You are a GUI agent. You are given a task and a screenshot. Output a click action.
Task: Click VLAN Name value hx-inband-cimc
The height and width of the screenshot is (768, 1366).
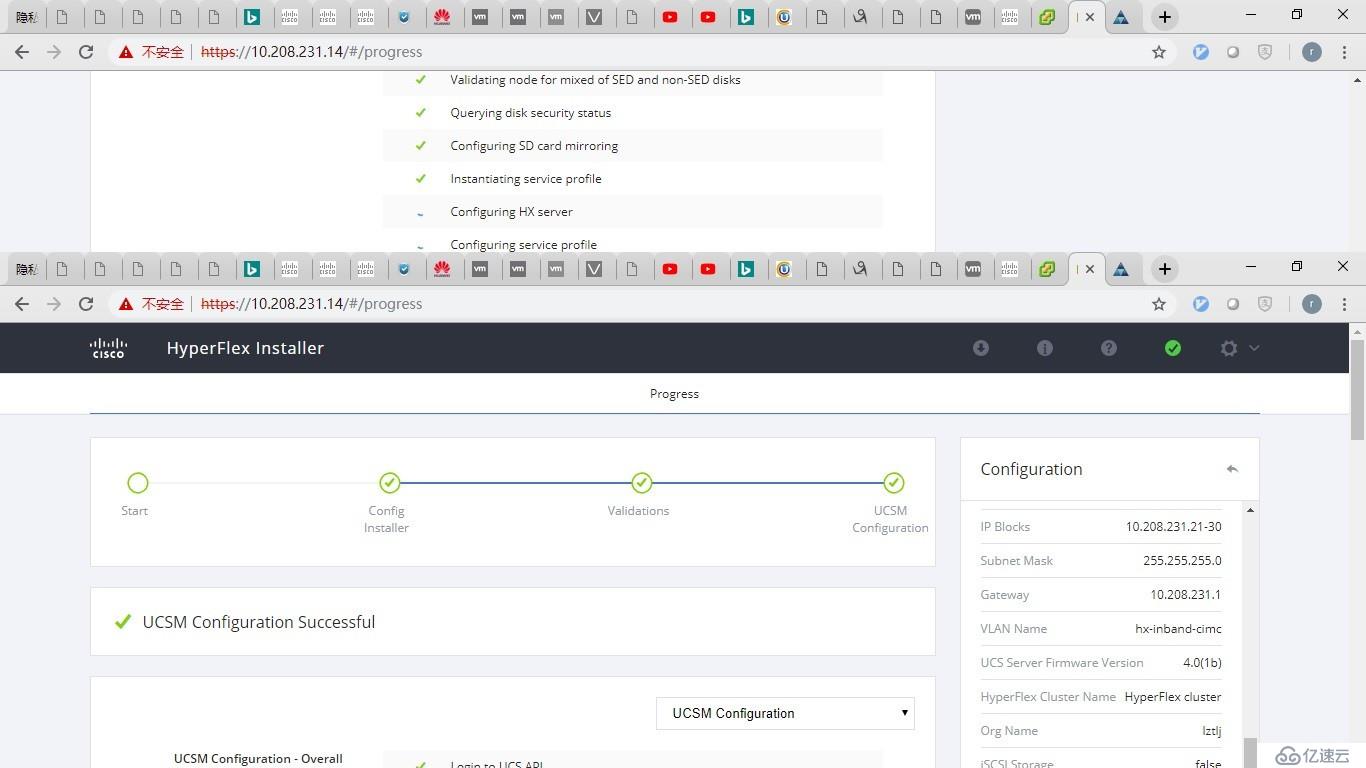pos(1178,629)
